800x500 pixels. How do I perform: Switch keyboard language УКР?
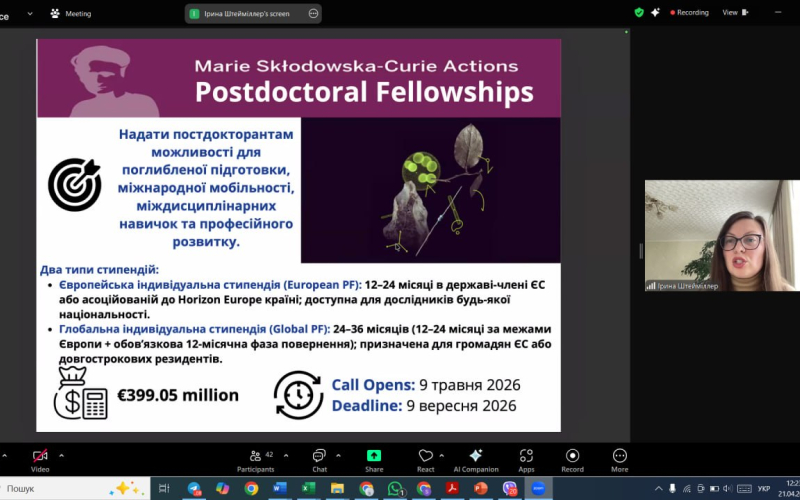[x=764, y=489]
